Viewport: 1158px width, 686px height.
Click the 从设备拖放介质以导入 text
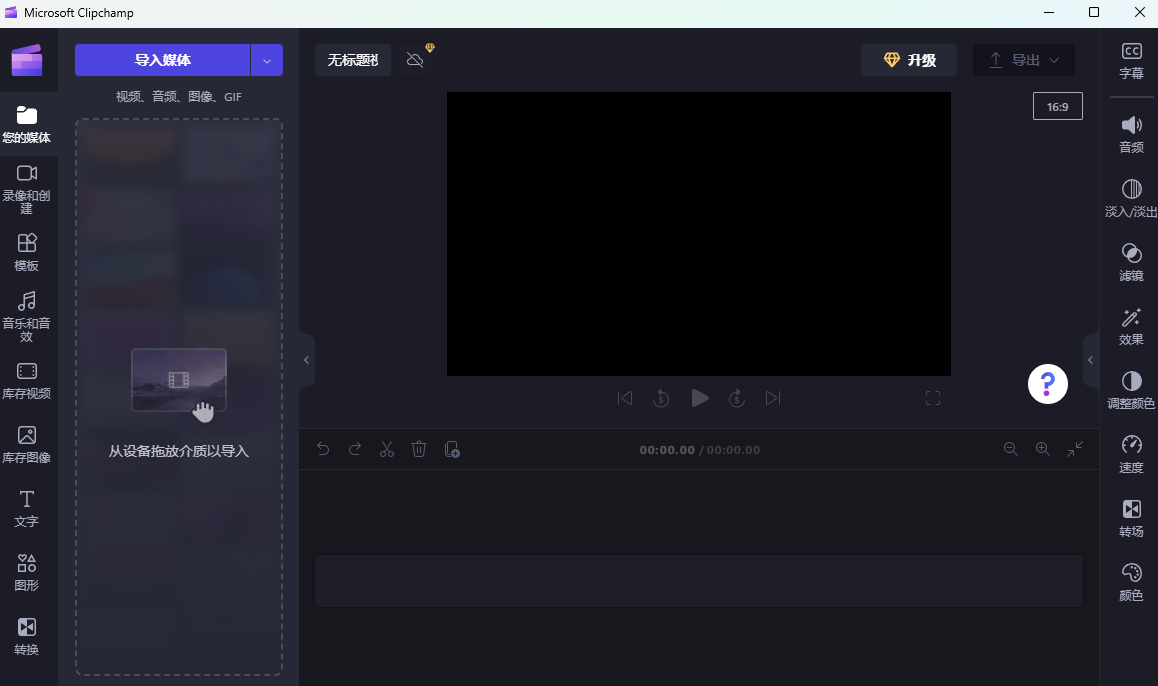[179, 451]
